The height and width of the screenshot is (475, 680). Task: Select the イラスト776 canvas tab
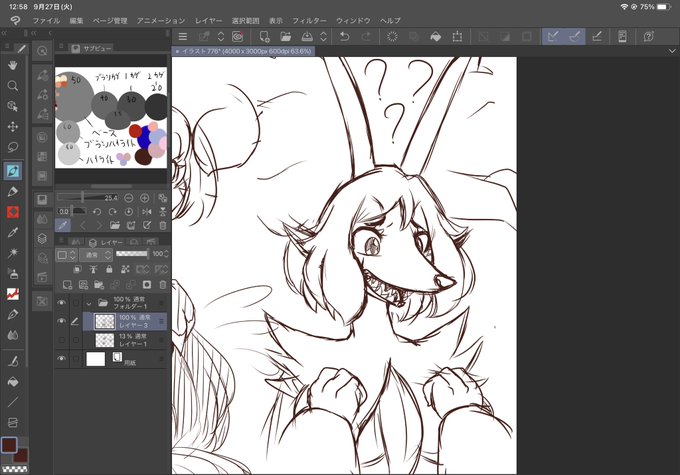[244, 51]
